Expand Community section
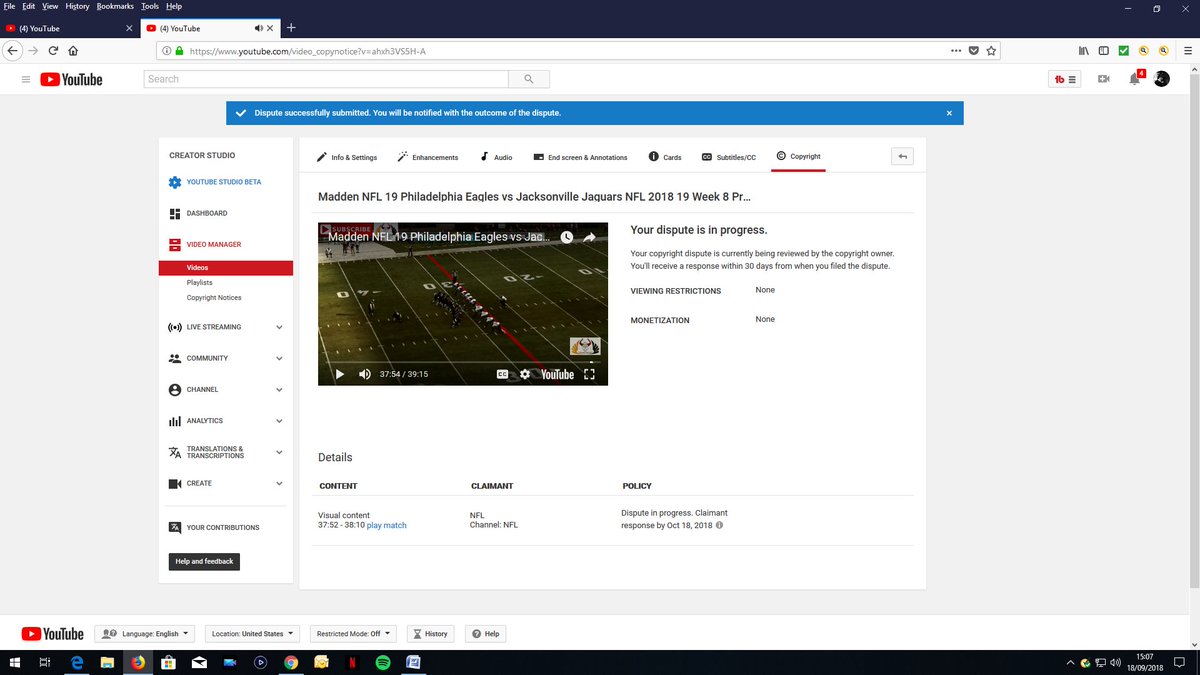Image resolution: width=1200 pixels, height=675 pixels. (279, 358)
